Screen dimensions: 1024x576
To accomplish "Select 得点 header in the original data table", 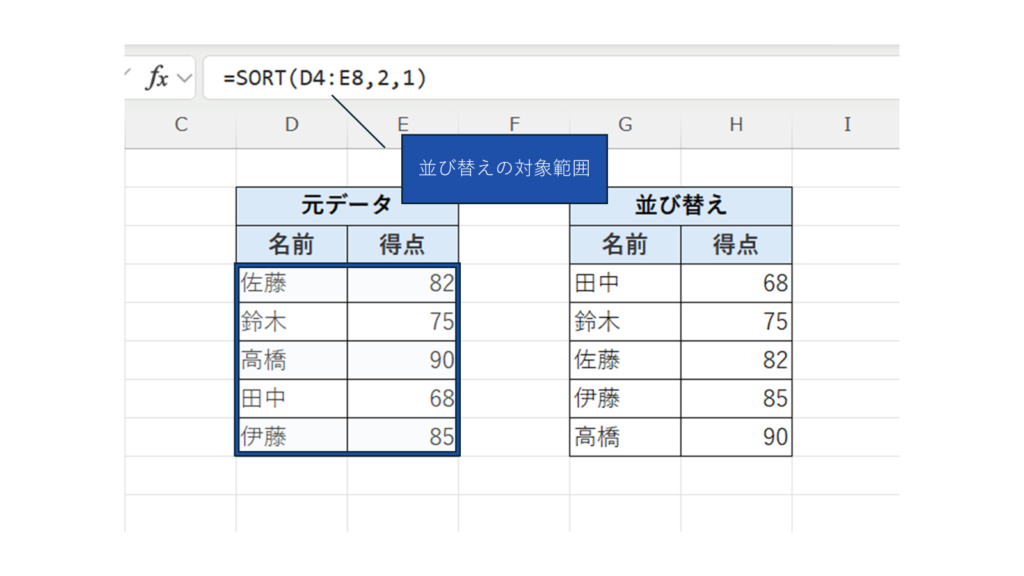I will click(x=403, y=245).
